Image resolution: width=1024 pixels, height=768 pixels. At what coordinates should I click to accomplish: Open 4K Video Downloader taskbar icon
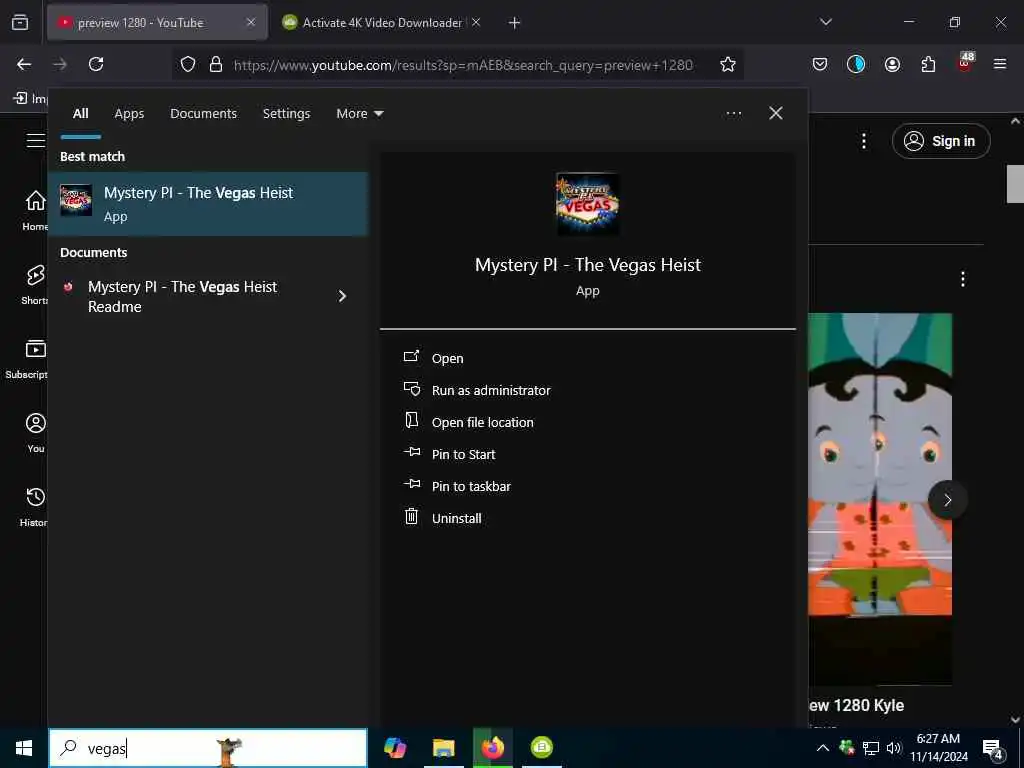coord(541,747)
